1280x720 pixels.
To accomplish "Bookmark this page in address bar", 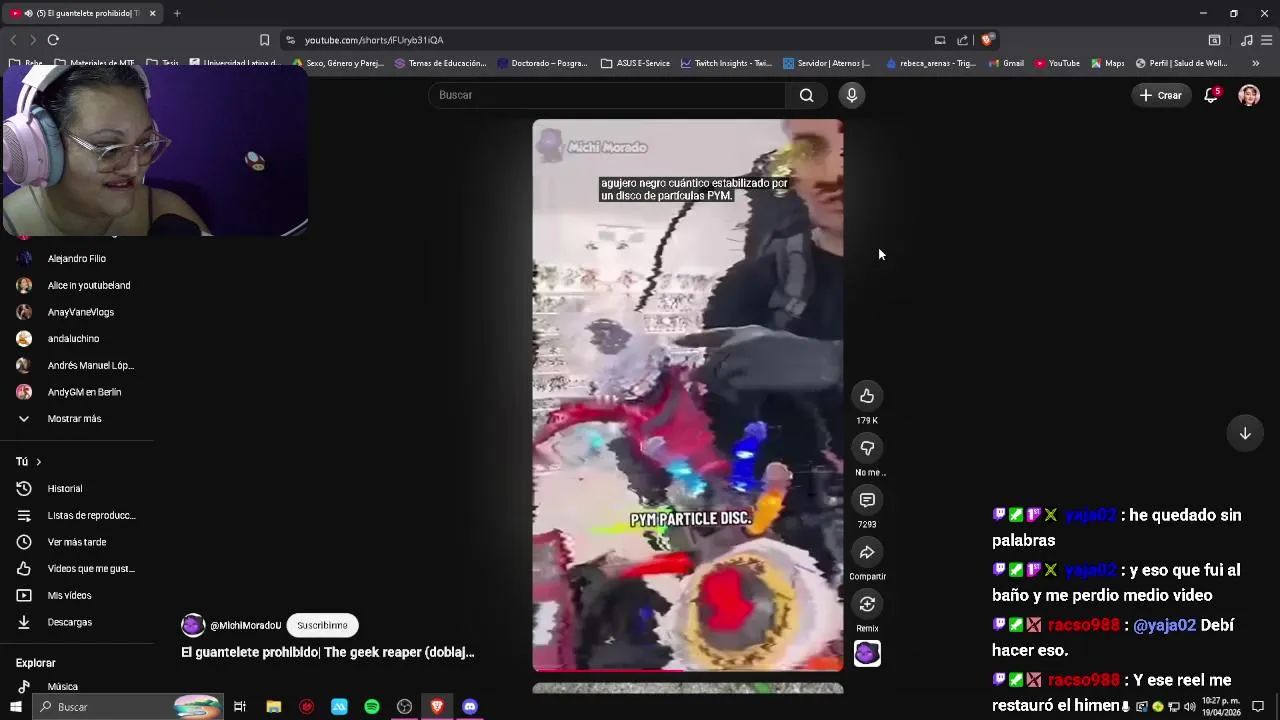I will [264, 40].
